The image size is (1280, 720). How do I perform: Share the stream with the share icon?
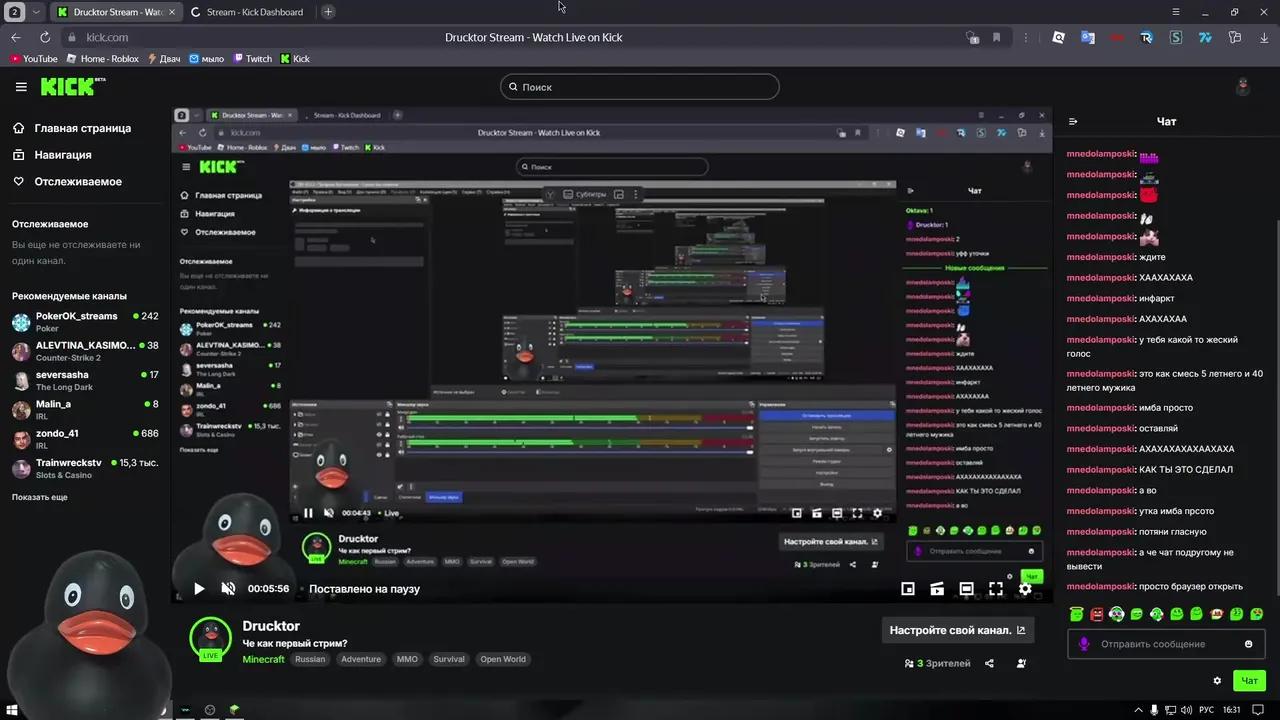989,663
